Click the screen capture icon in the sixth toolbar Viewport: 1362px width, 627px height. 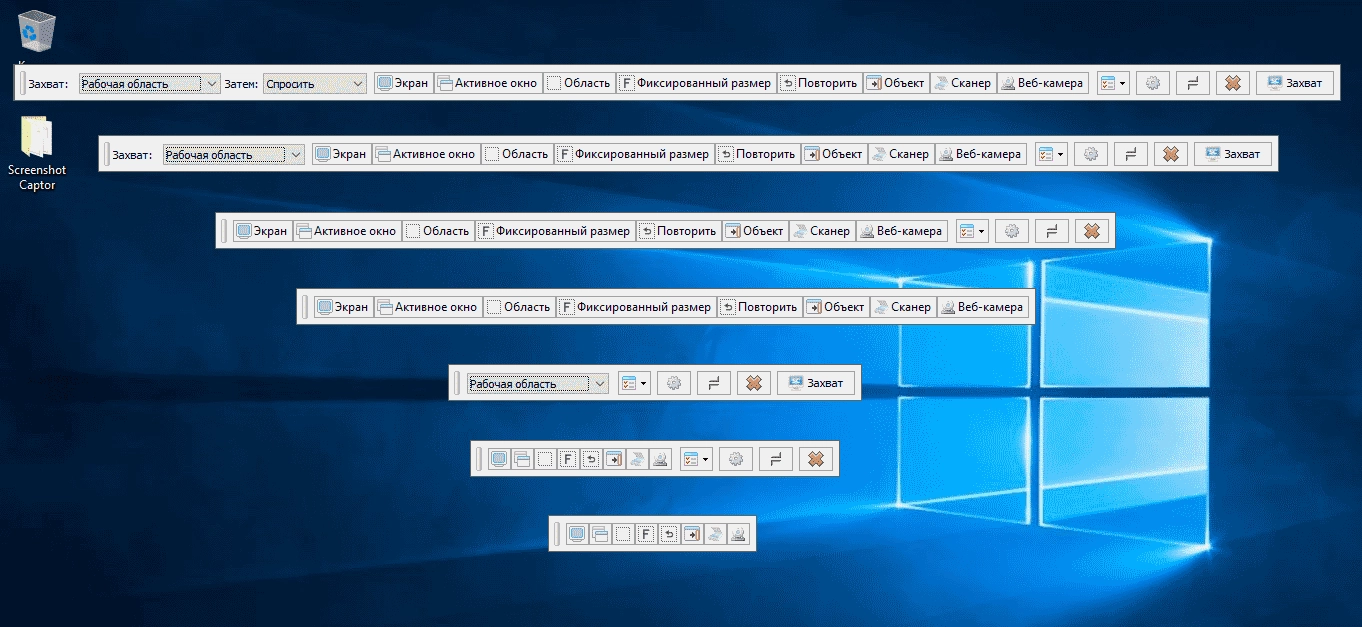tap(499, 459)
